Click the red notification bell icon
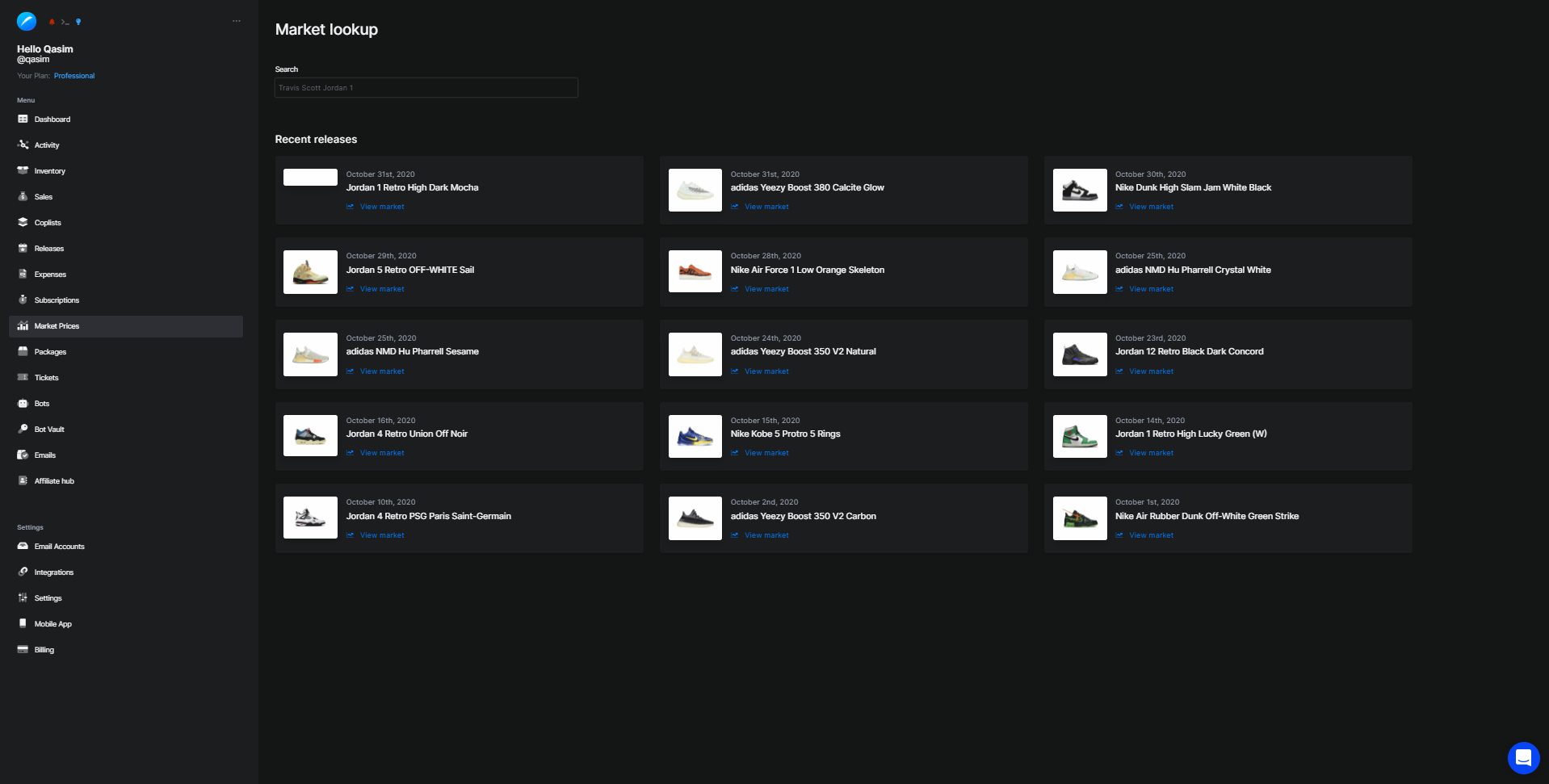Screen dimensions: 1549x784 52,22
